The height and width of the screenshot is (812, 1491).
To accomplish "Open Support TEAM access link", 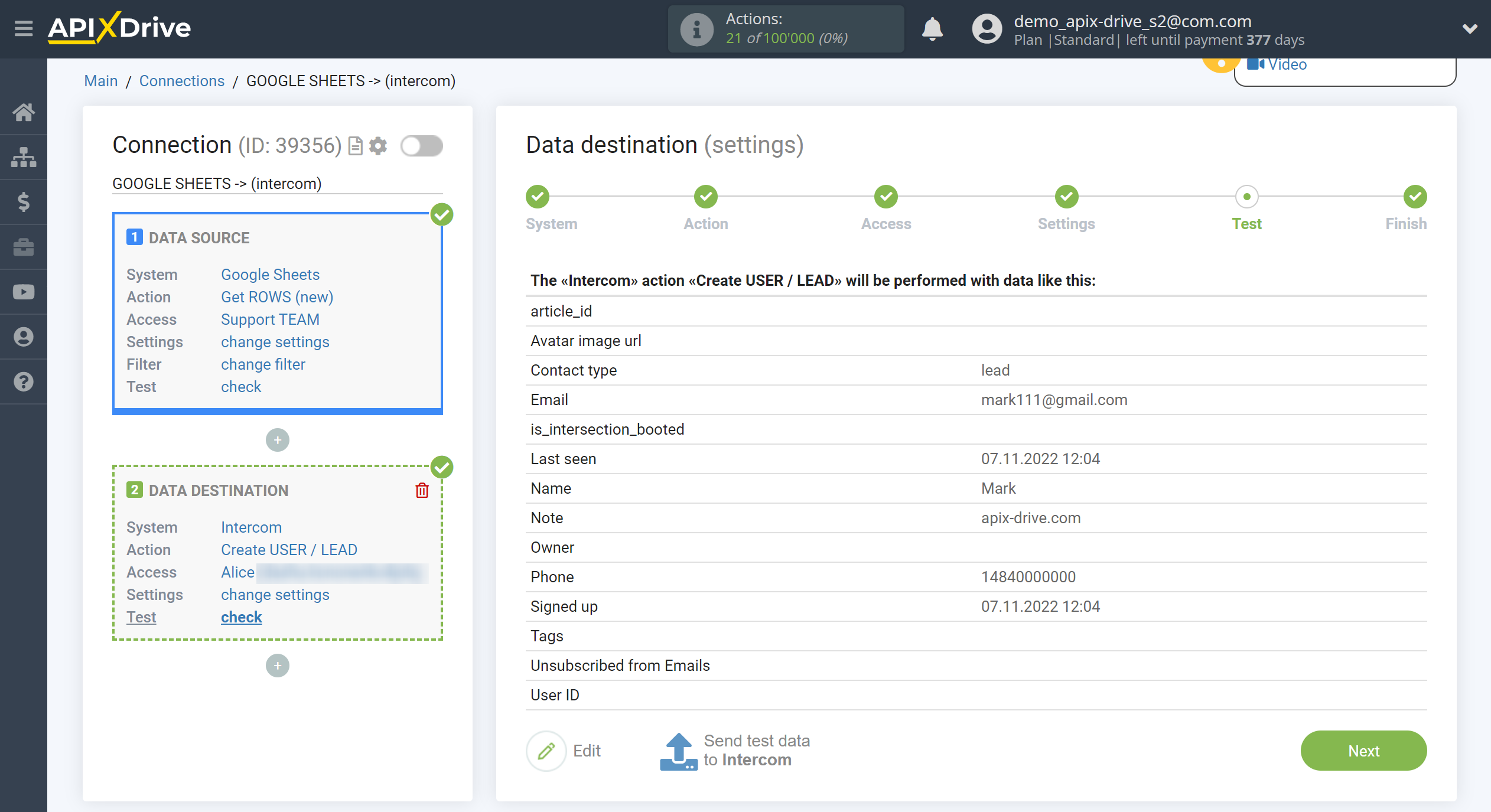I will point(270,319).
